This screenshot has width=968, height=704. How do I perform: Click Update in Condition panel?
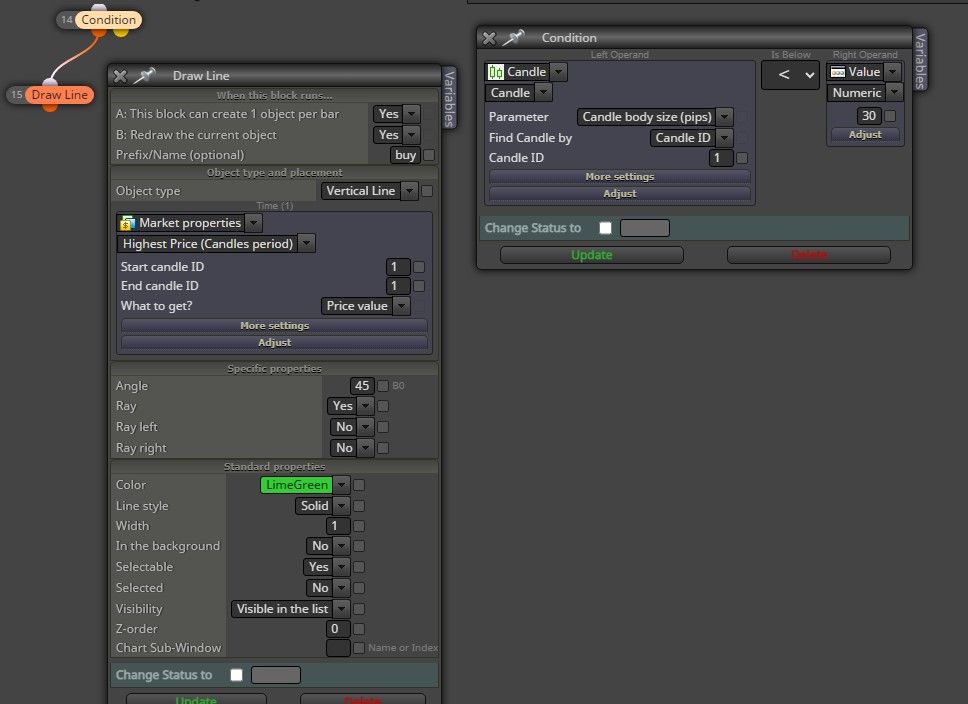(591, 255)
